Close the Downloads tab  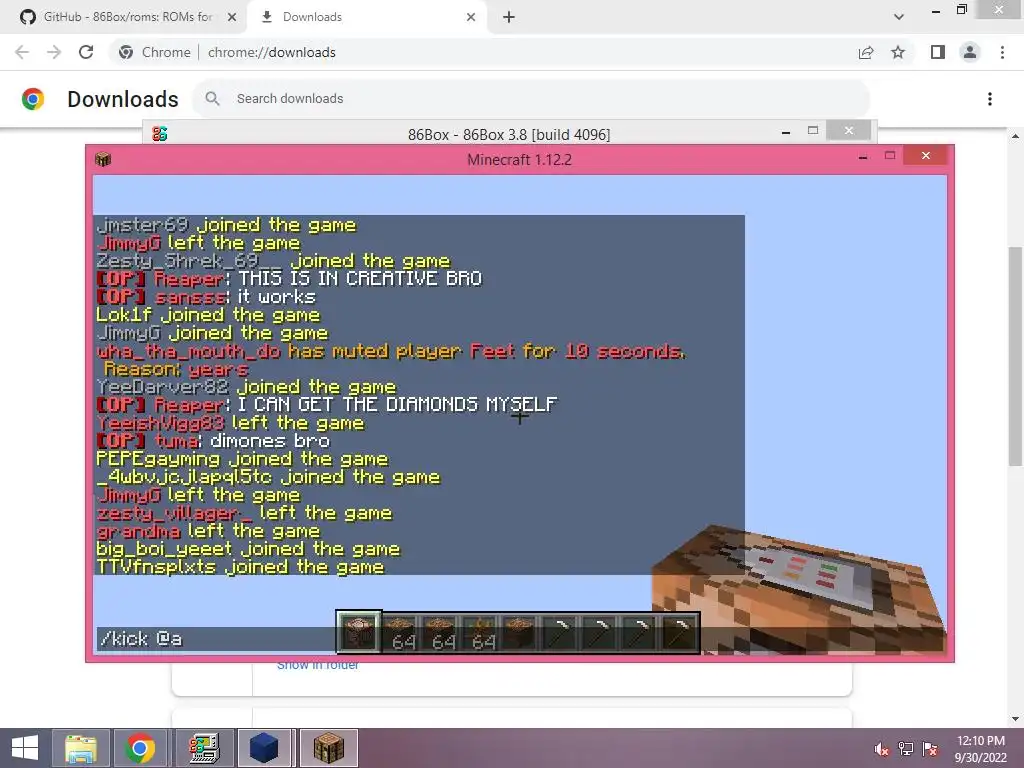click(x=471, y=17)
